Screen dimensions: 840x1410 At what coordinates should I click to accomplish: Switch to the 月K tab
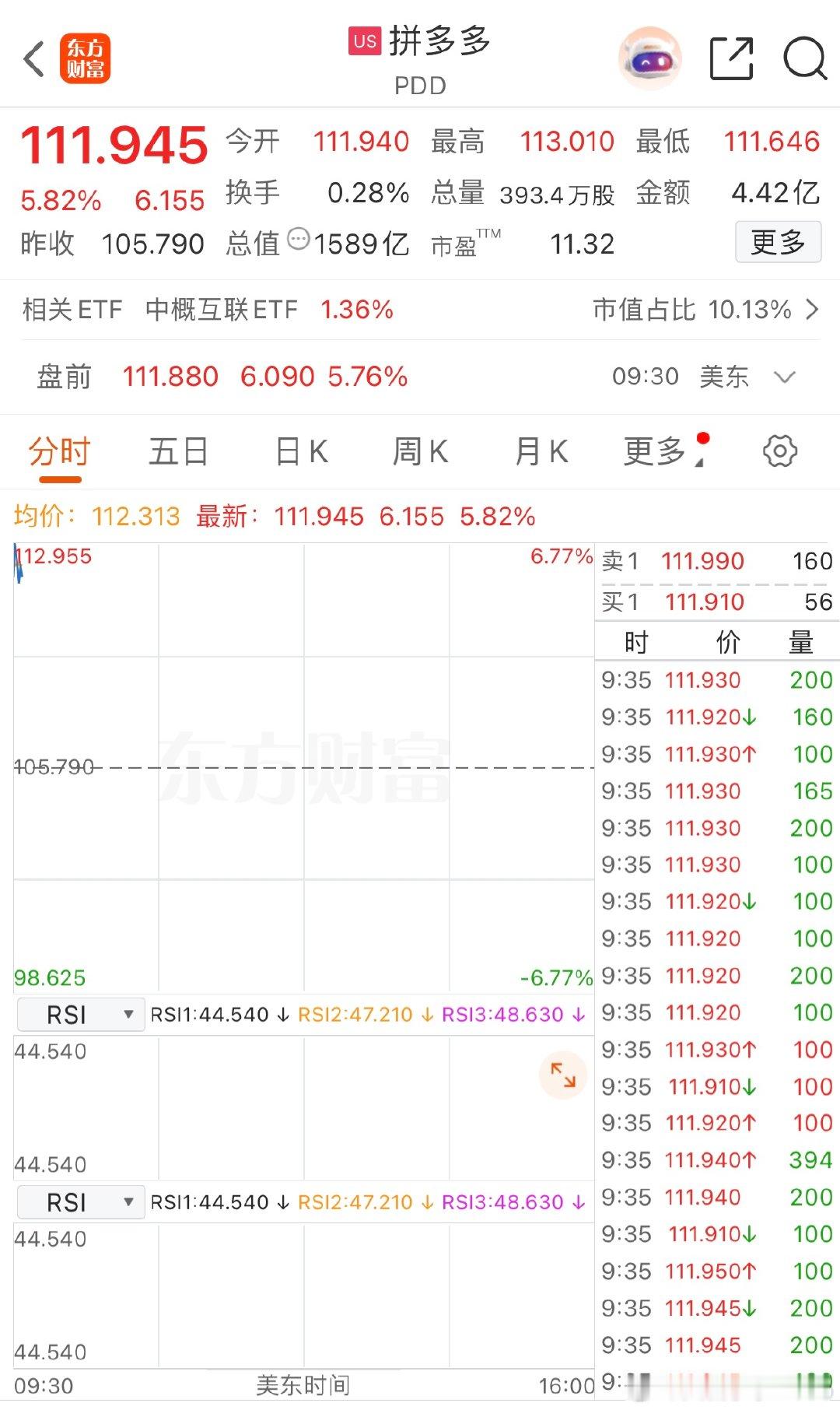pos(541,451)
